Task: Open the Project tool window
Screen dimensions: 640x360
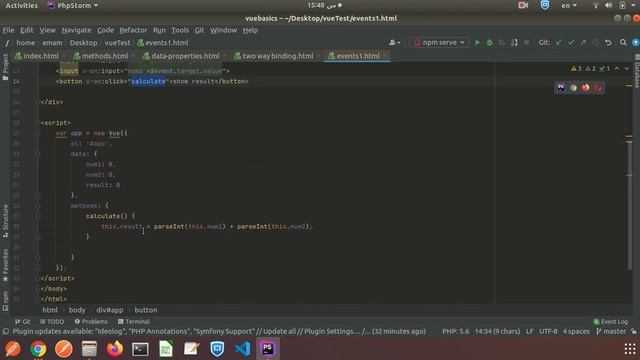Action: click(x=5, y=67)
